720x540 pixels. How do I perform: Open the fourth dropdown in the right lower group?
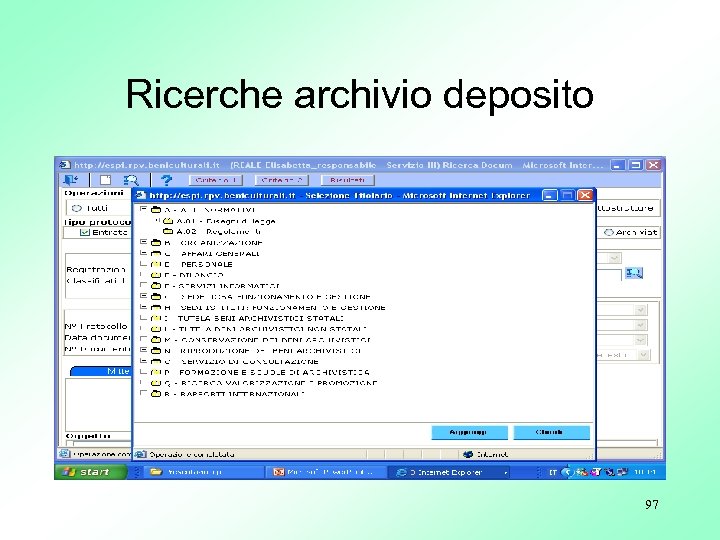click(x=644, y=354)
